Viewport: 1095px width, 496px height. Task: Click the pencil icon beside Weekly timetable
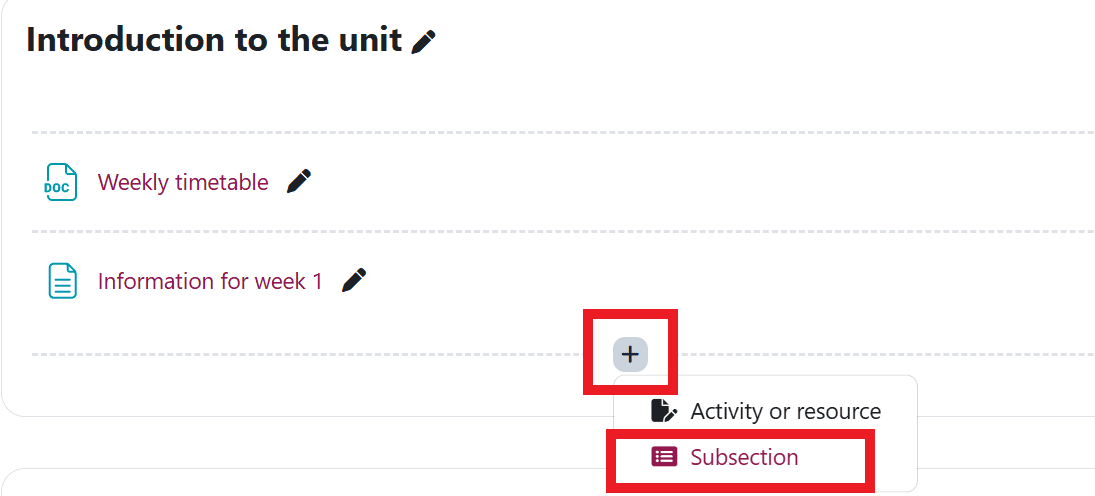[298, 182]
